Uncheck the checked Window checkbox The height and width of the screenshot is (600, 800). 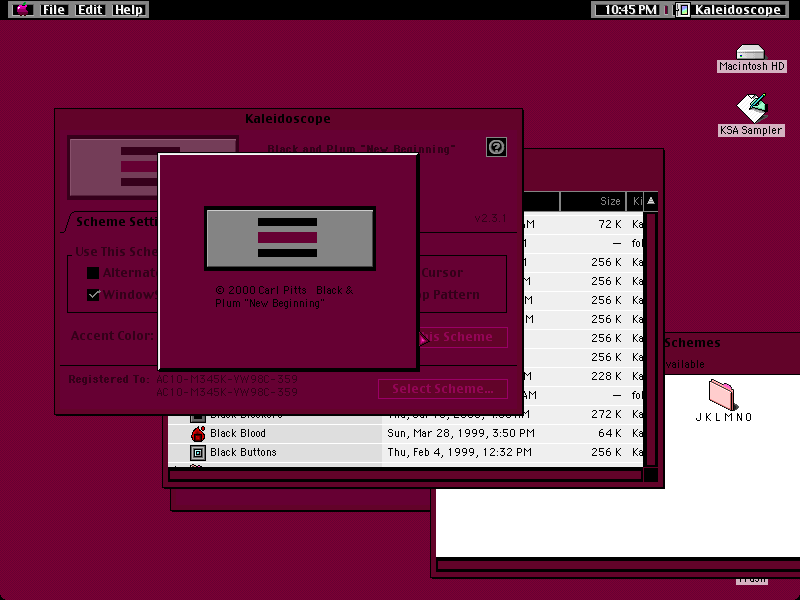click(x=93, y=295)
